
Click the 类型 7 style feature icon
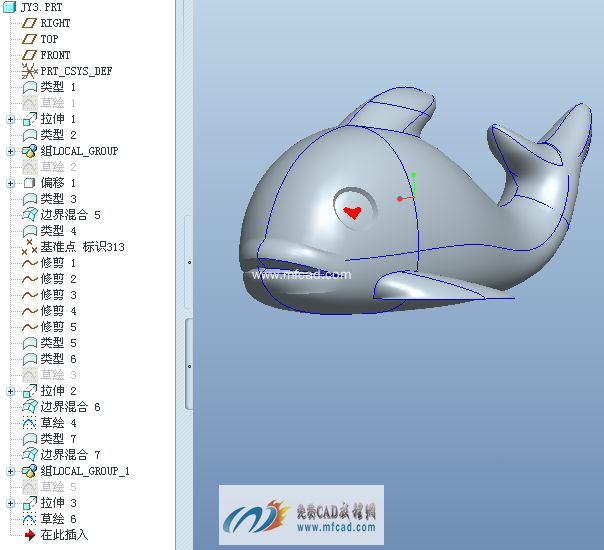(29, 439)
